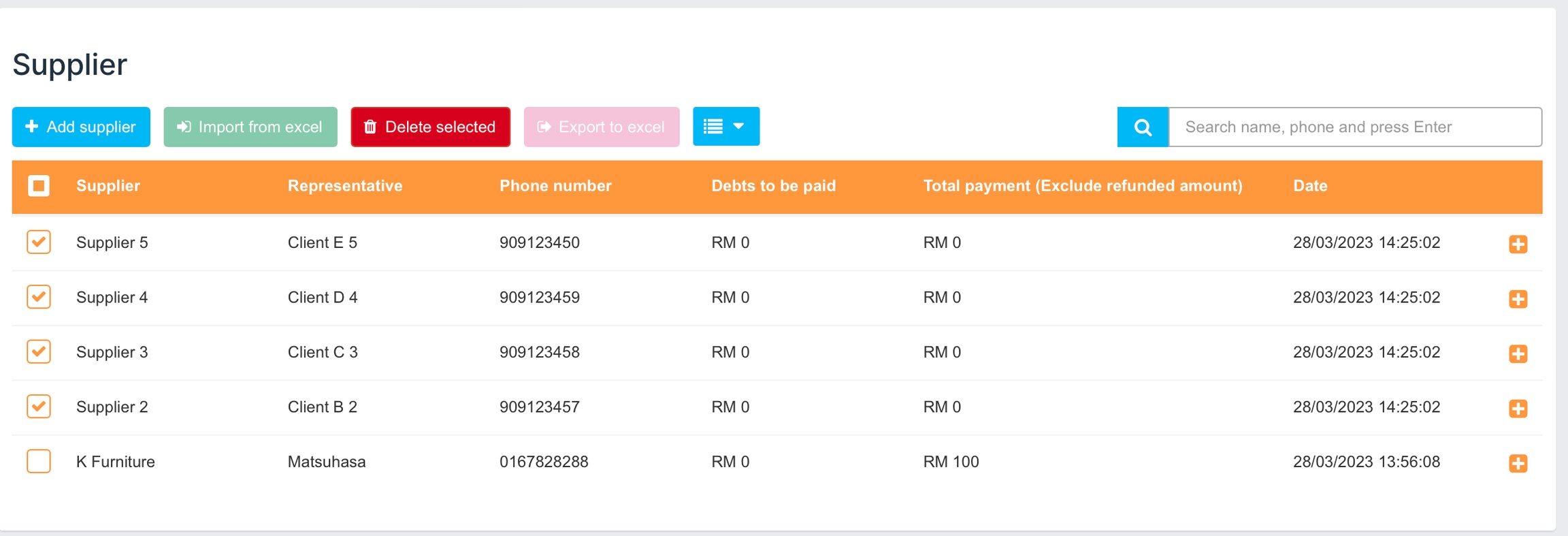Check the K Furniture checkbox

tap(39, 461)
